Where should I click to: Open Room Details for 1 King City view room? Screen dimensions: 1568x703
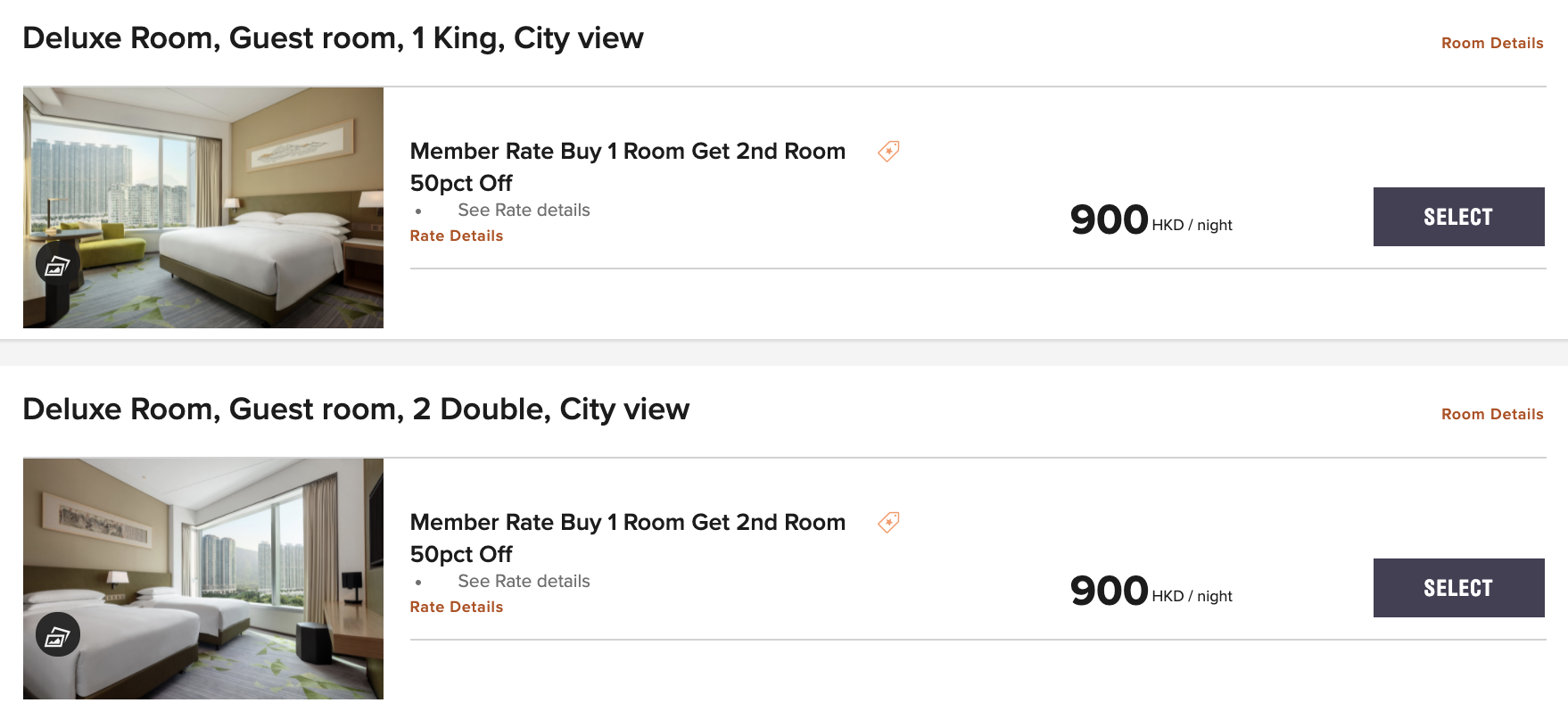1492,43
